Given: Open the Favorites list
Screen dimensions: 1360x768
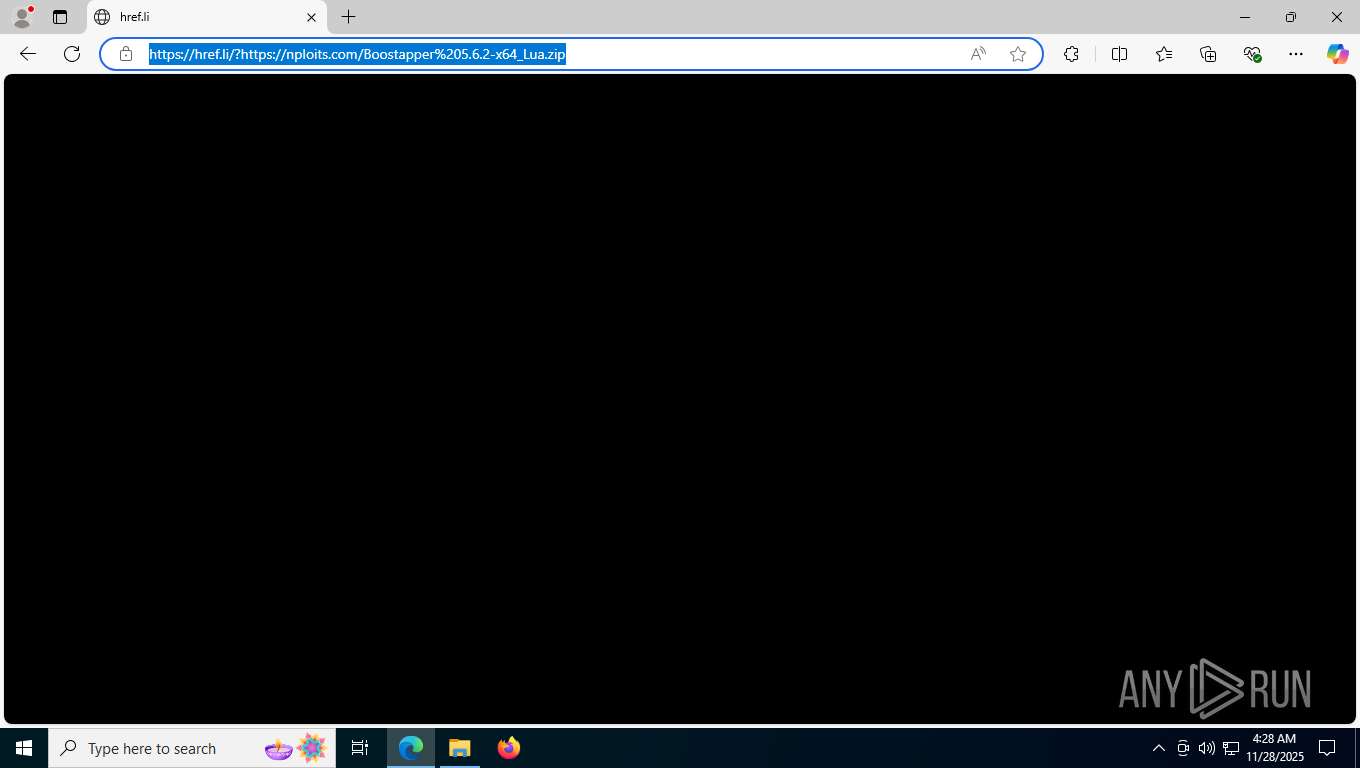Looking at the screenshot, I should coord(1164,54).
